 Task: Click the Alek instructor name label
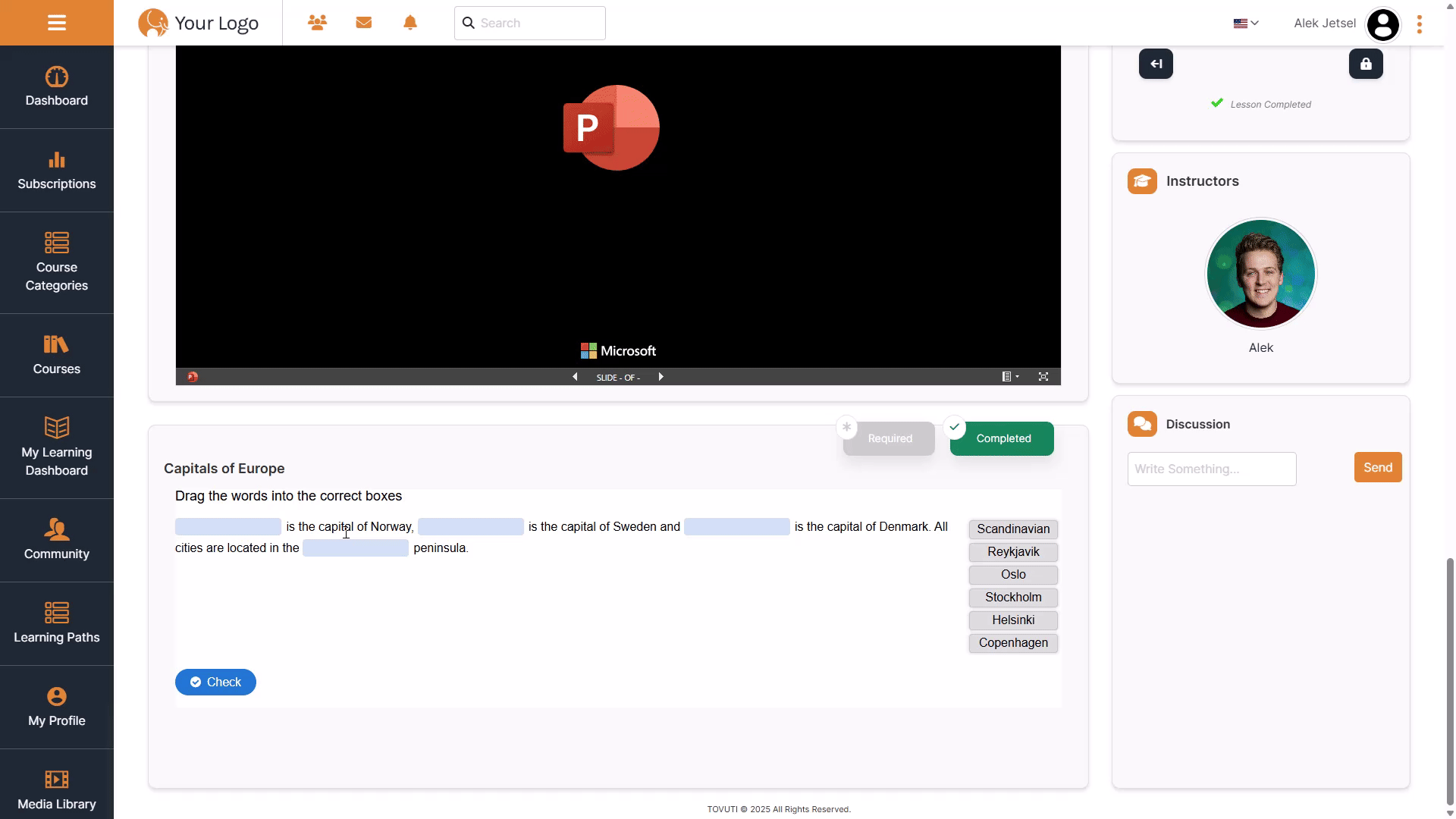click(x=1261, y=347)
